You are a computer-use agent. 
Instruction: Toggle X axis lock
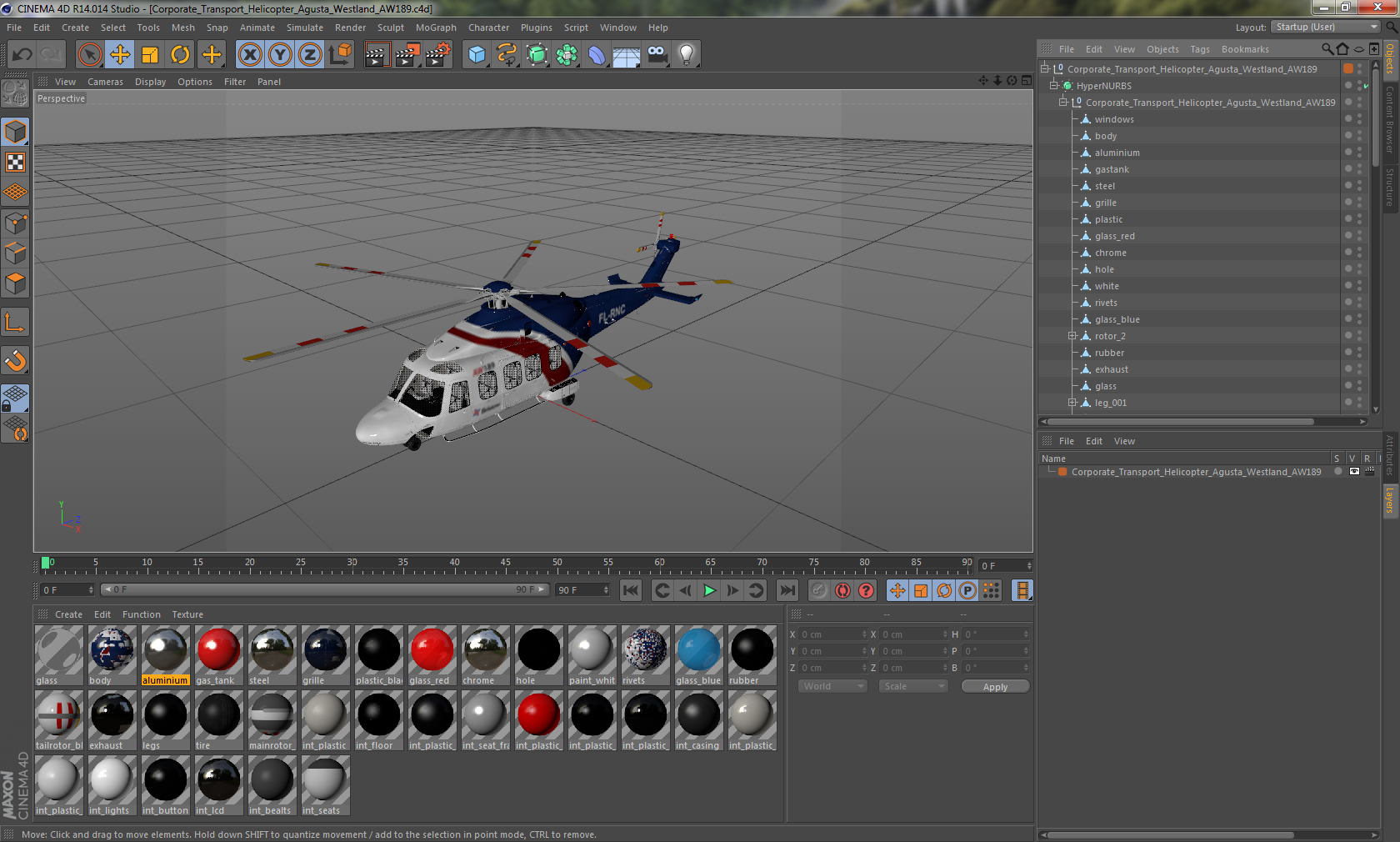coord(249,55)
